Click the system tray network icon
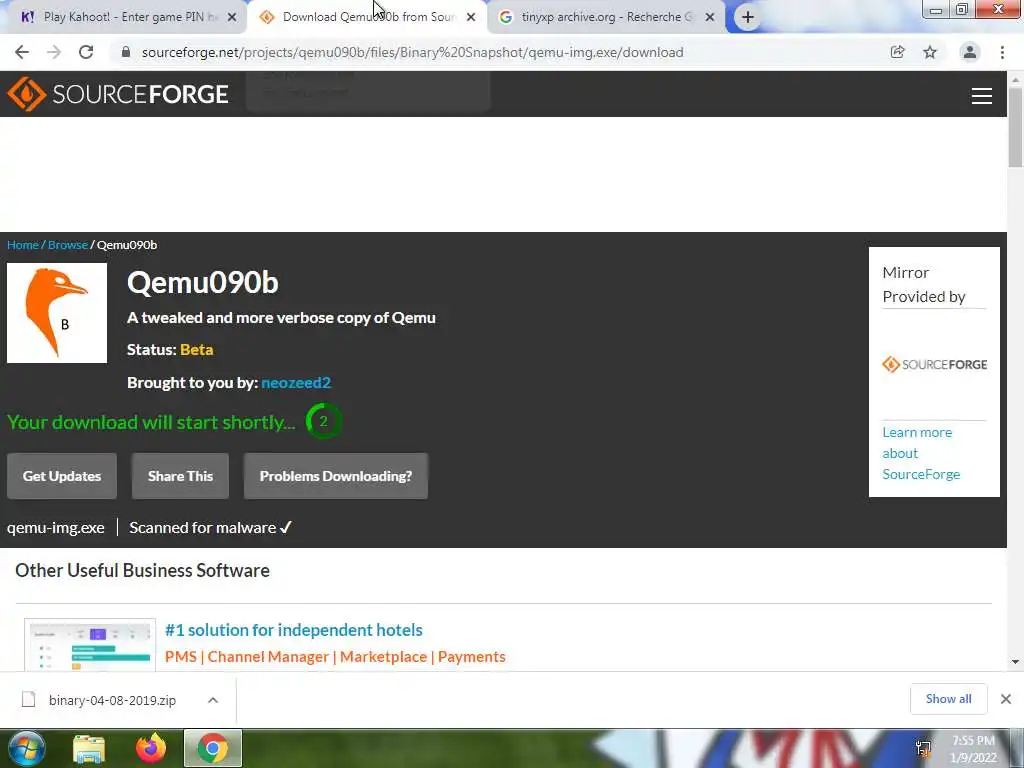 point(923,749)
